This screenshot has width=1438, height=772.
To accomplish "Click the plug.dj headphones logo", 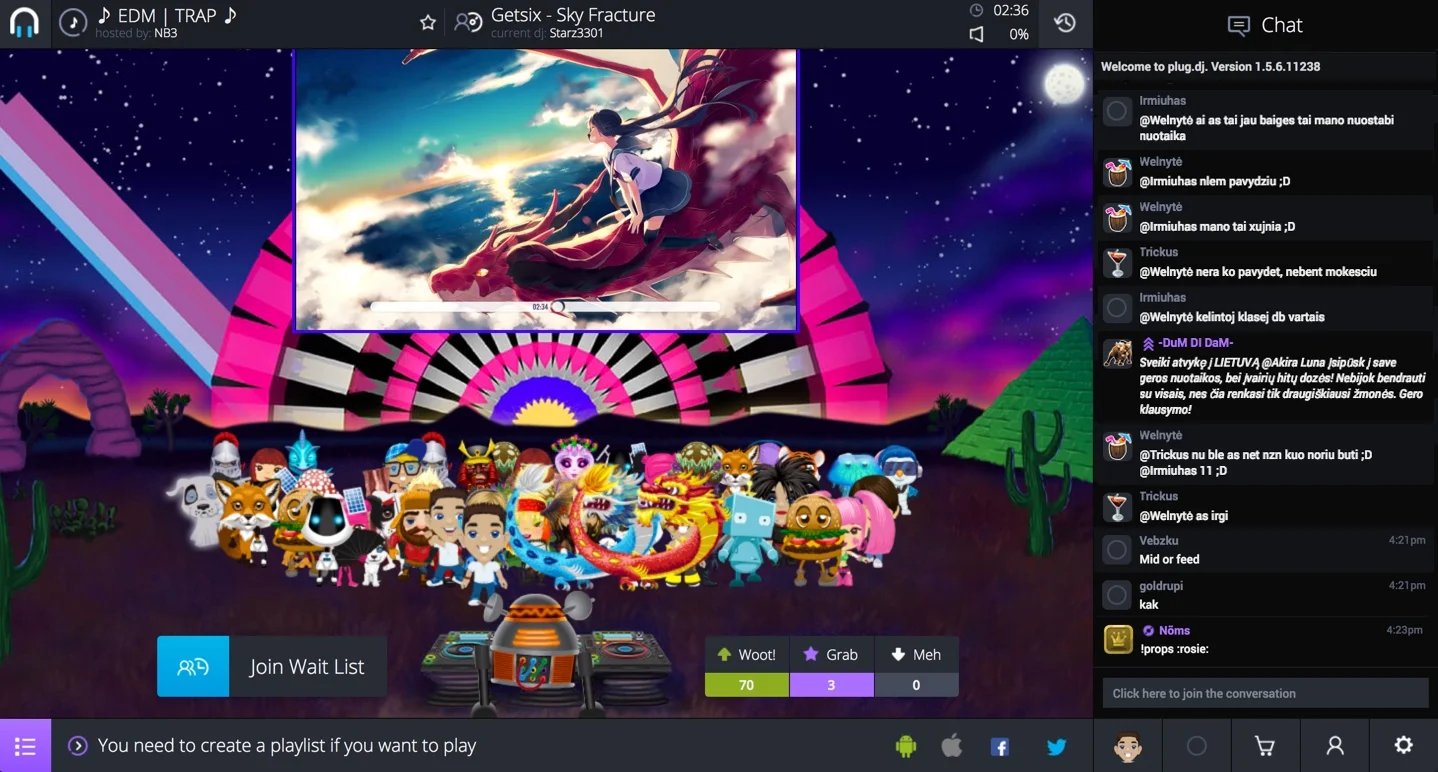I will point(25,23).
